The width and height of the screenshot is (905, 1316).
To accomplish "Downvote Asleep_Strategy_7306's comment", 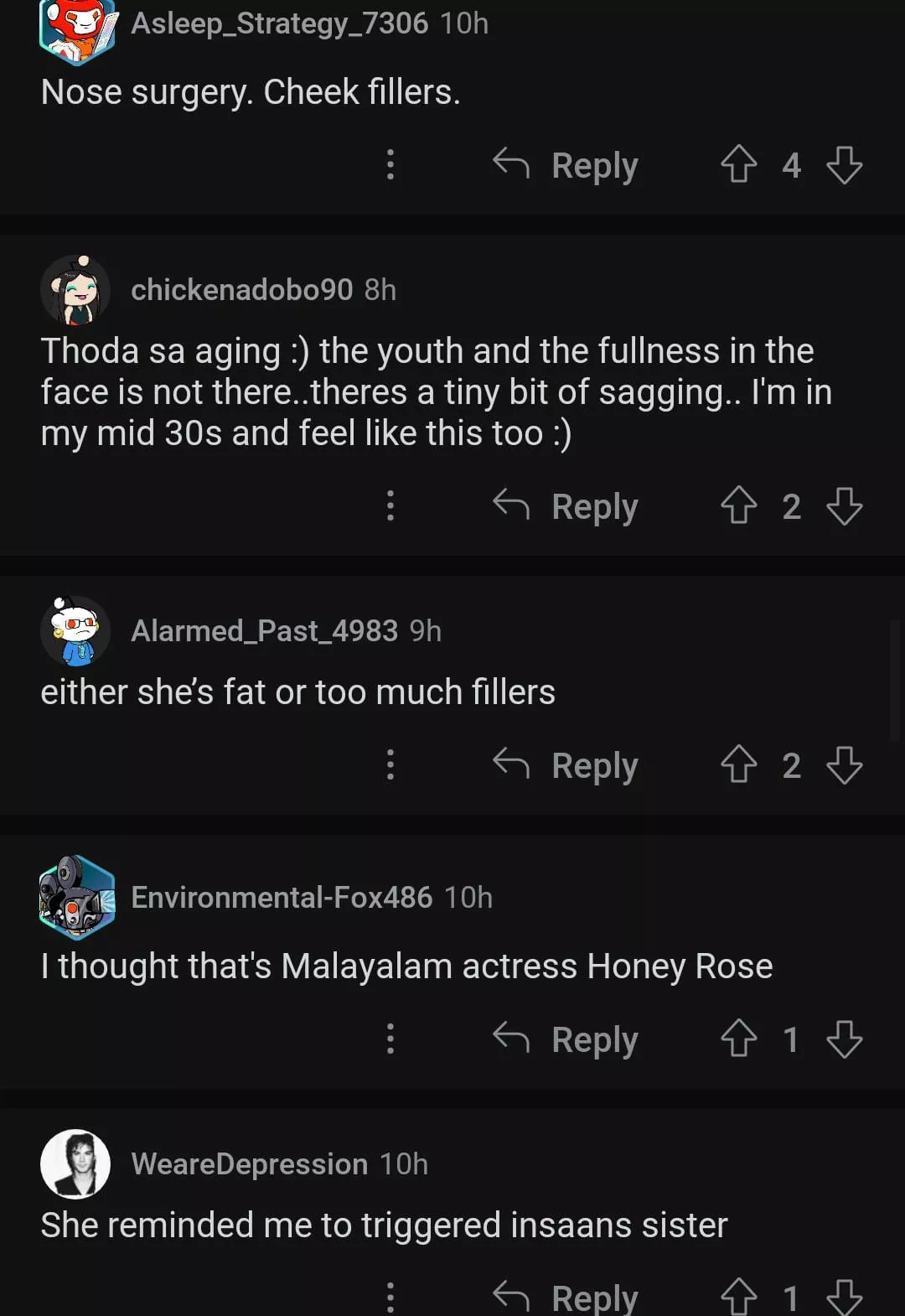I will click(844, 164).
